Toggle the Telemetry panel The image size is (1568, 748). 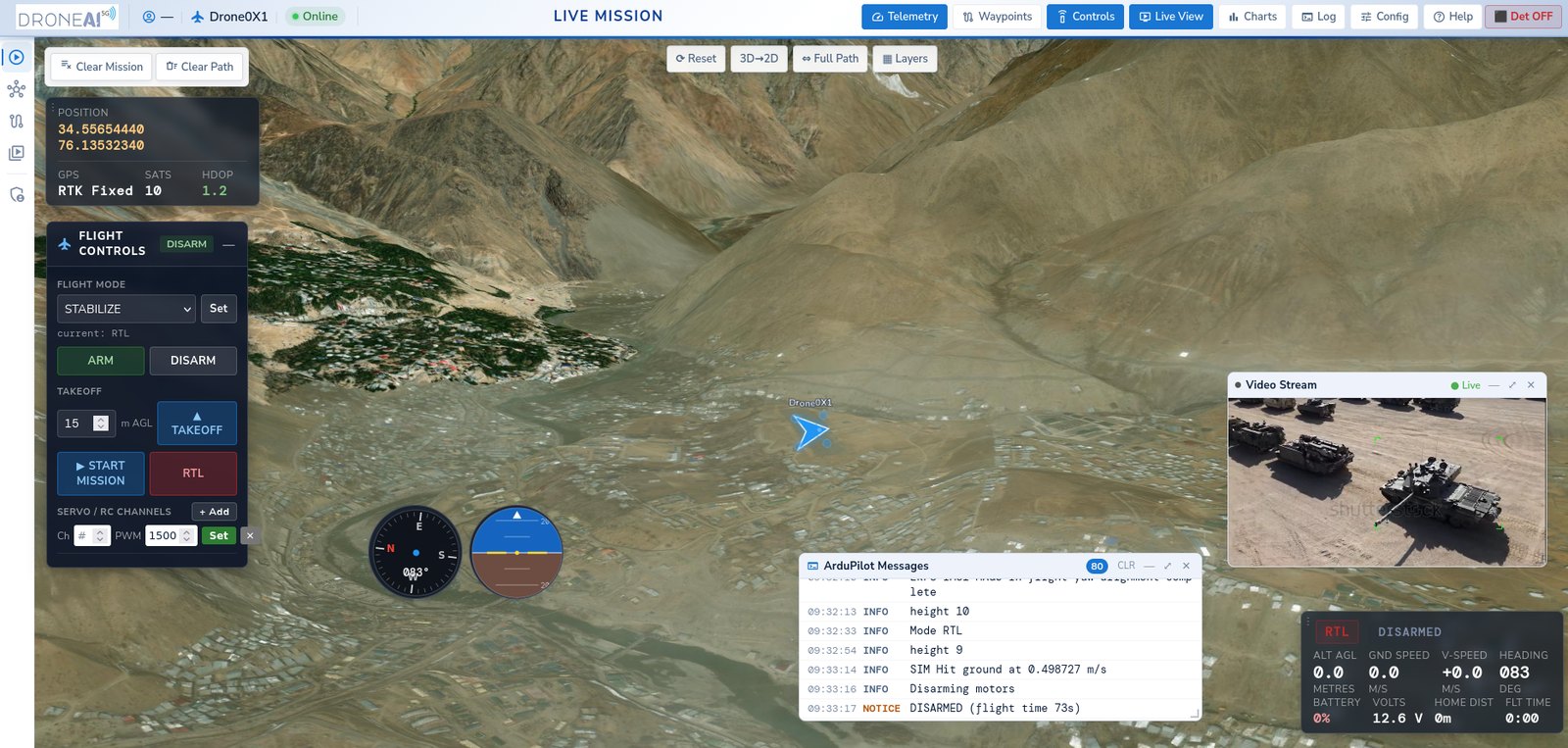(905, 17)
